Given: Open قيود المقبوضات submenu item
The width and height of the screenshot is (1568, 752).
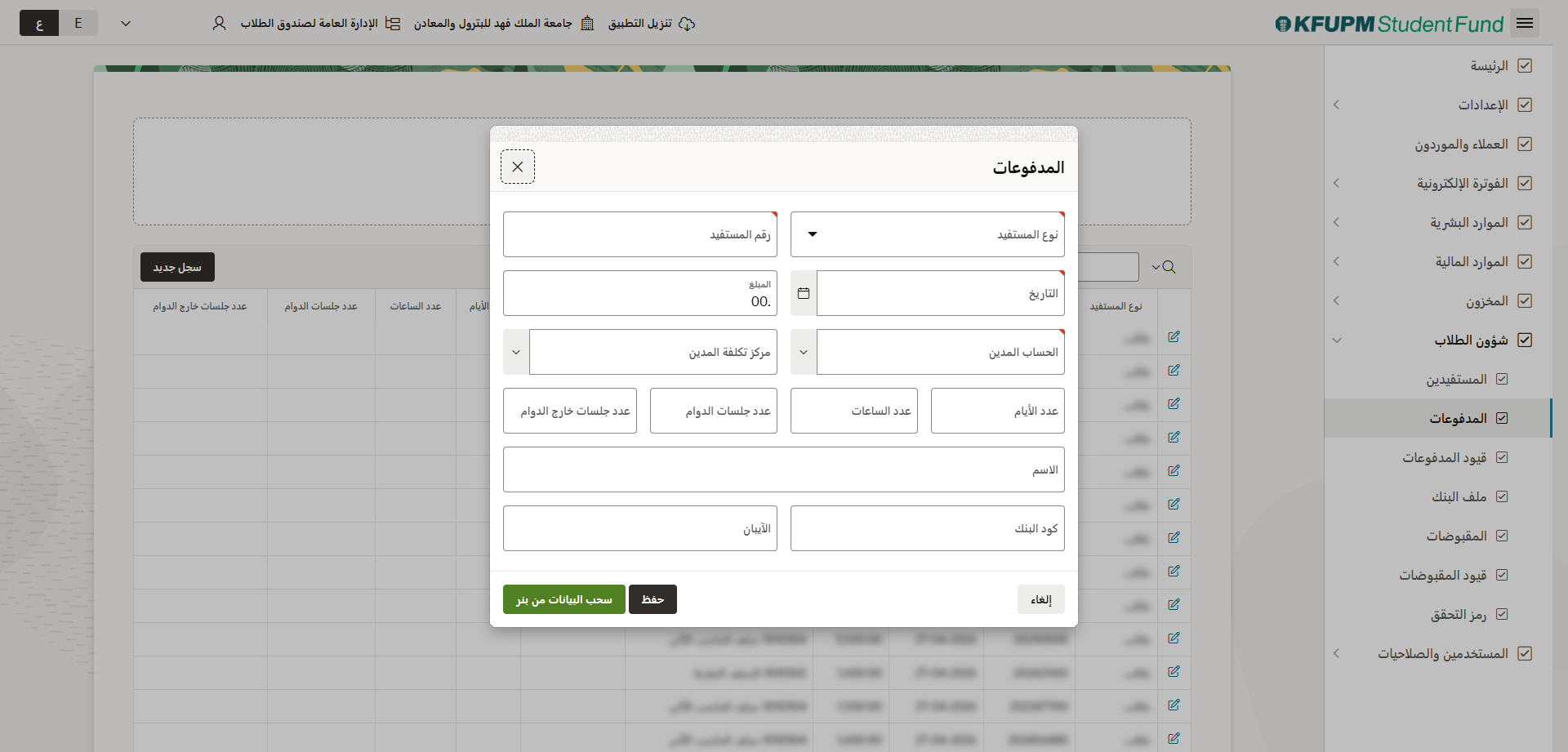Looking at the screenshot, I should [1438, 575].
